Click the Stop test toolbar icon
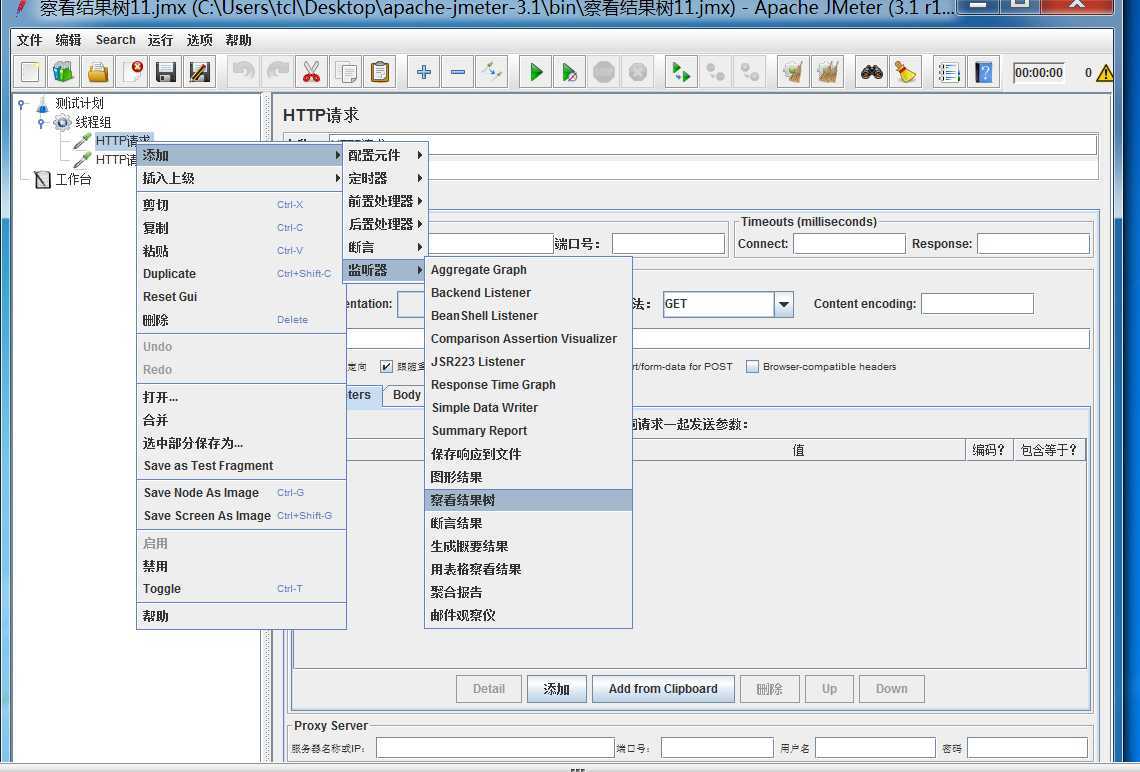Viewport: 1140px width, 772px height. click(604, 72)
